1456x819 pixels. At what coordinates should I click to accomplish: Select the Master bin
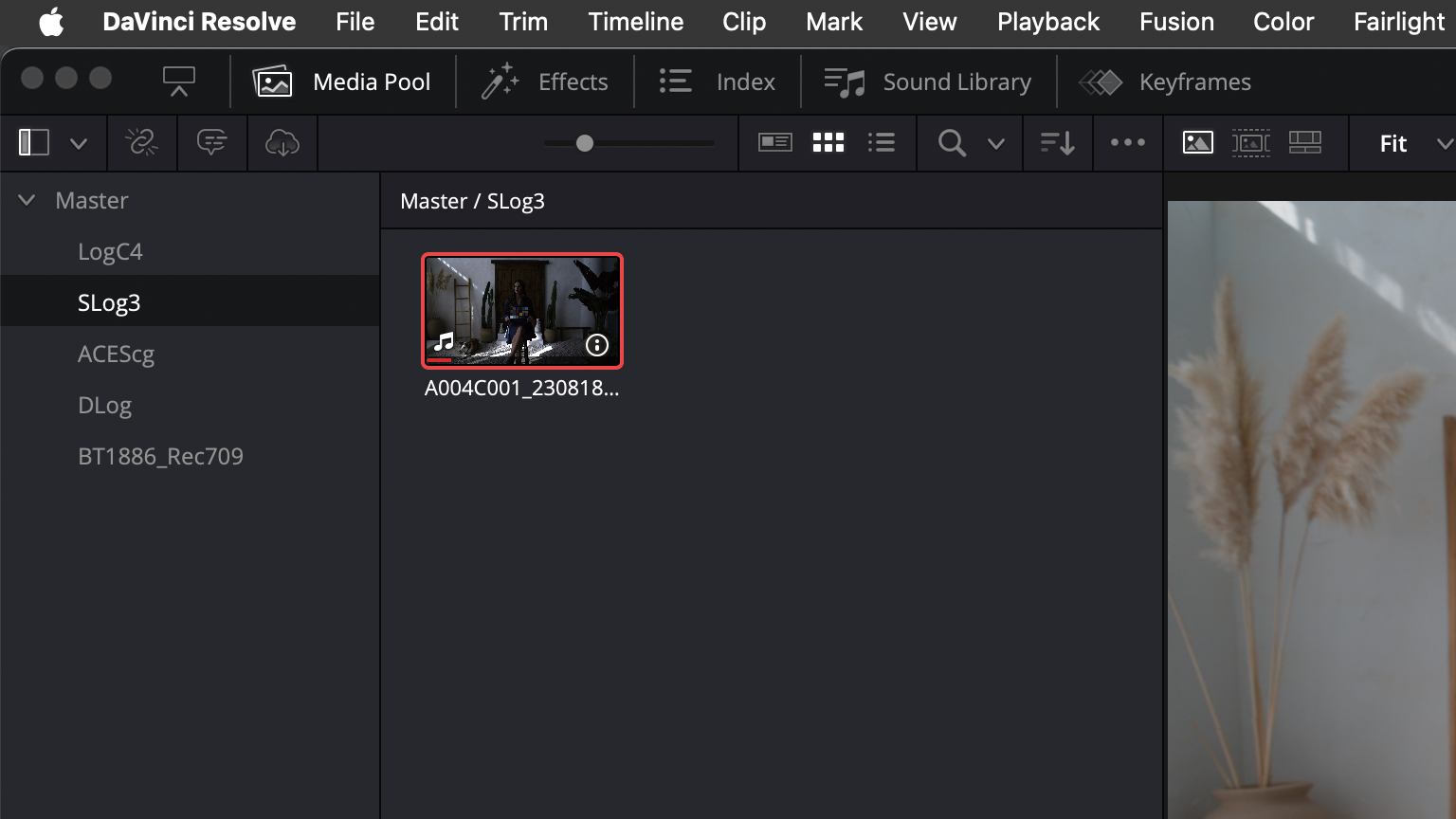point(92,200)
